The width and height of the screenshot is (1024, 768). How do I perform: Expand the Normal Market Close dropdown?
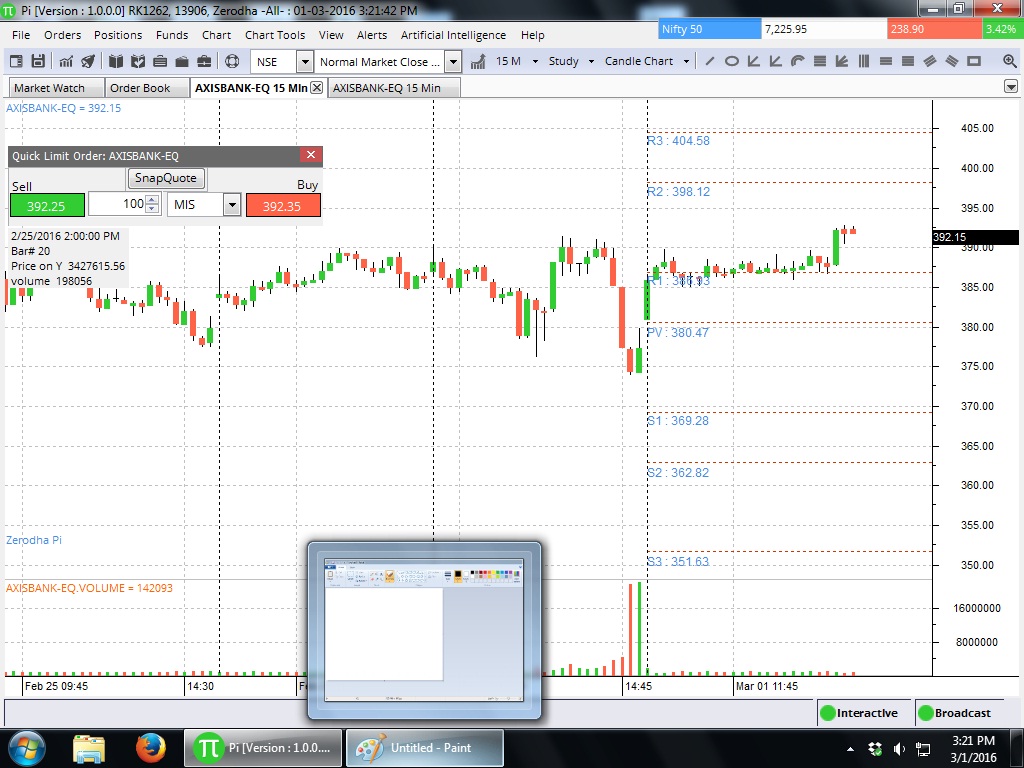coord(453,62)
